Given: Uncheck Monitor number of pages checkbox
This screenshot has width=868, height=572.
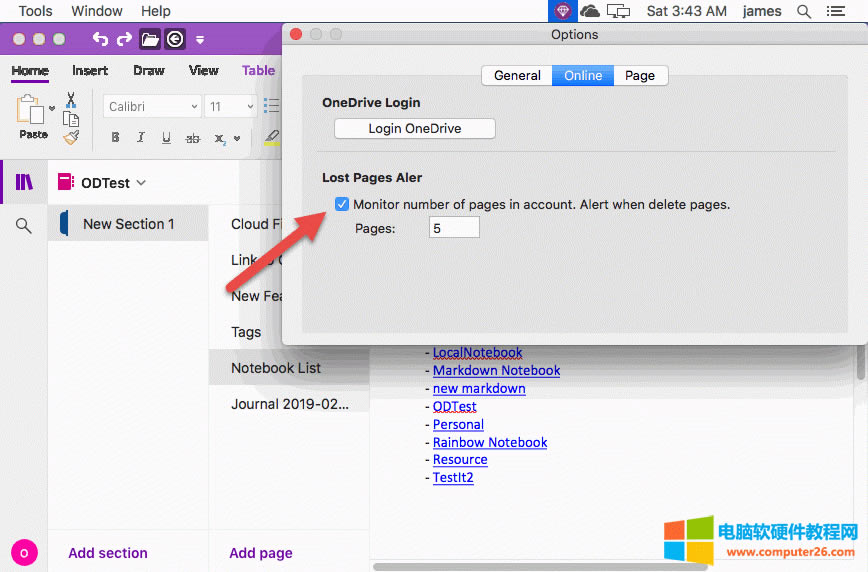Looking at the screenshot, I should 342,204.
